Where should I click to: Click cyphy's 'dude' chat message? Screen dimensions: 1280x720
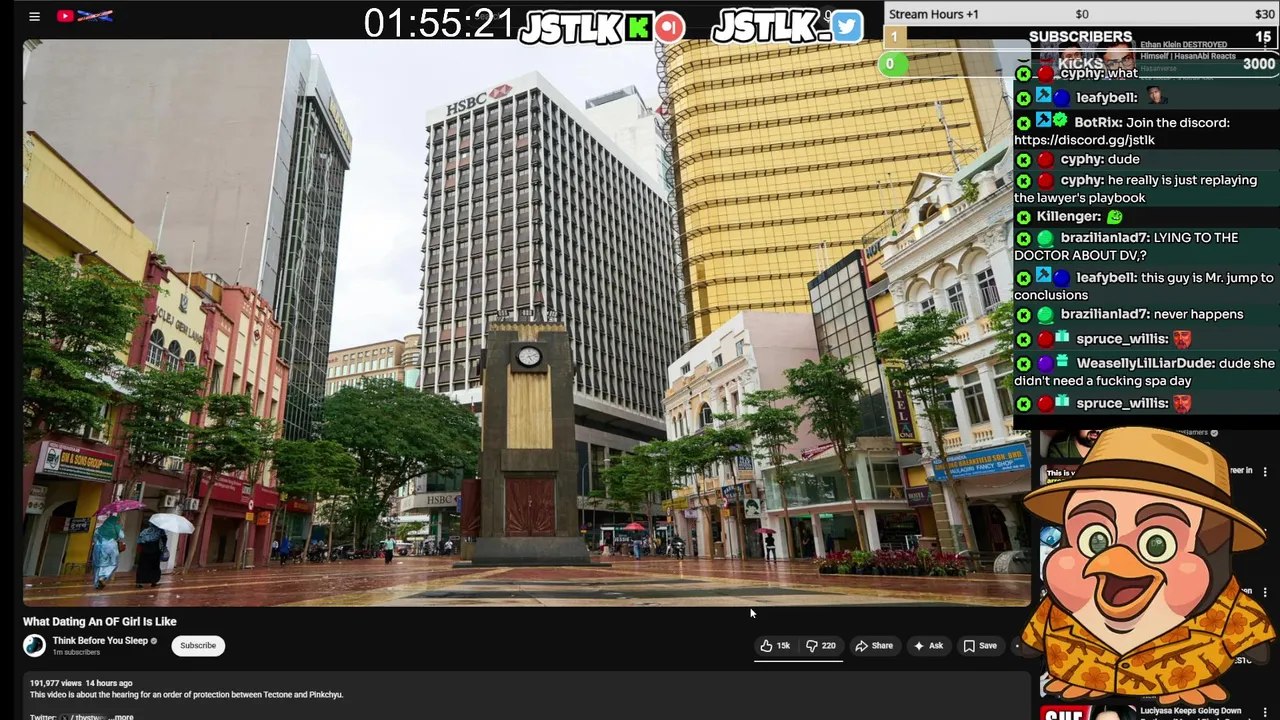(1124, 160)
